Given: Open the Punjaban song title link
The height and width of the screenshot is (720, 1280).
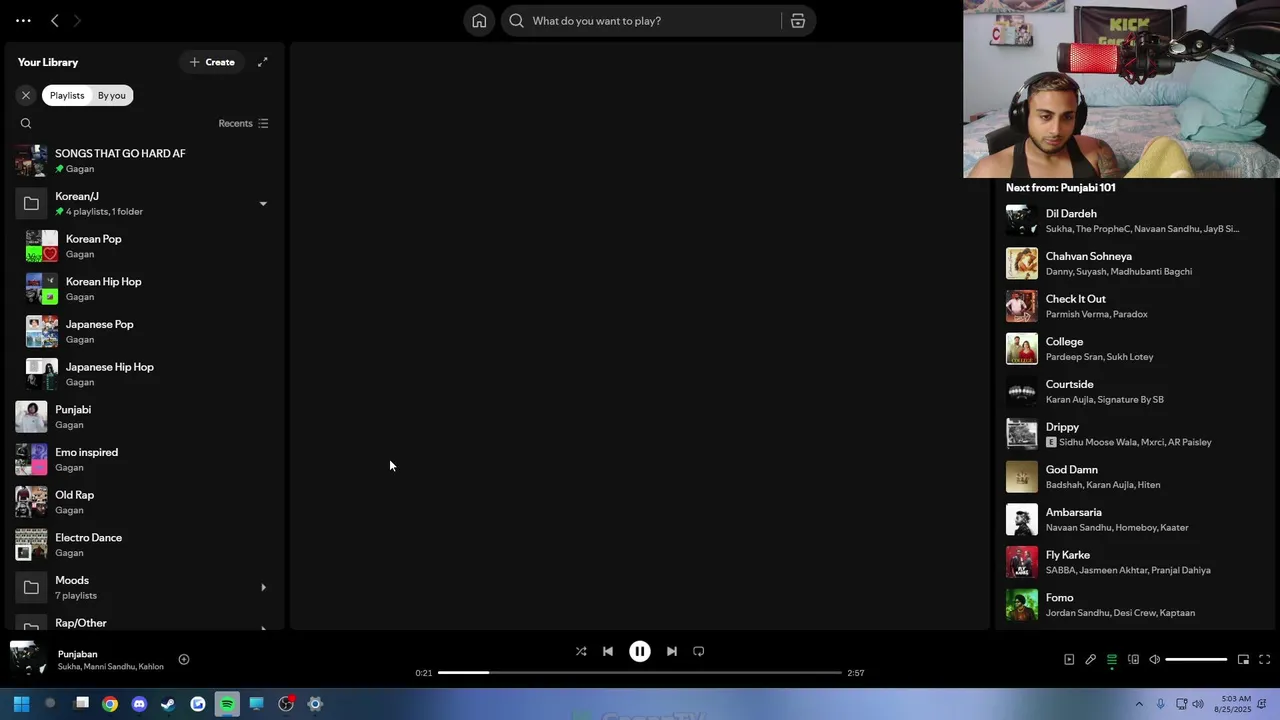Looking at the screenshot, I should [x=78, y=654].
